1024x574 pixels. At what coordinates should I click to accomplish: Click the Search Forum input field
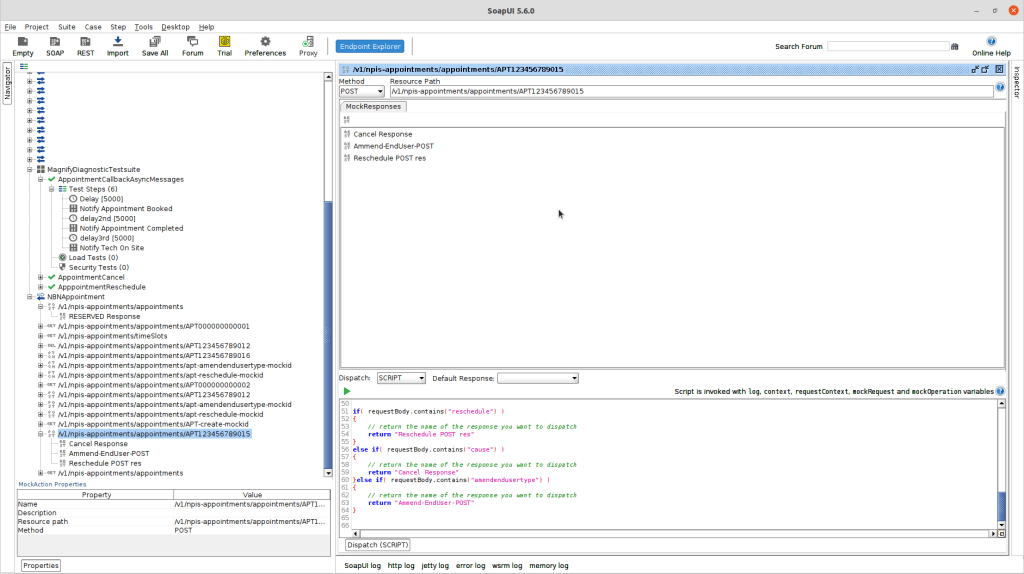[887, 46]
